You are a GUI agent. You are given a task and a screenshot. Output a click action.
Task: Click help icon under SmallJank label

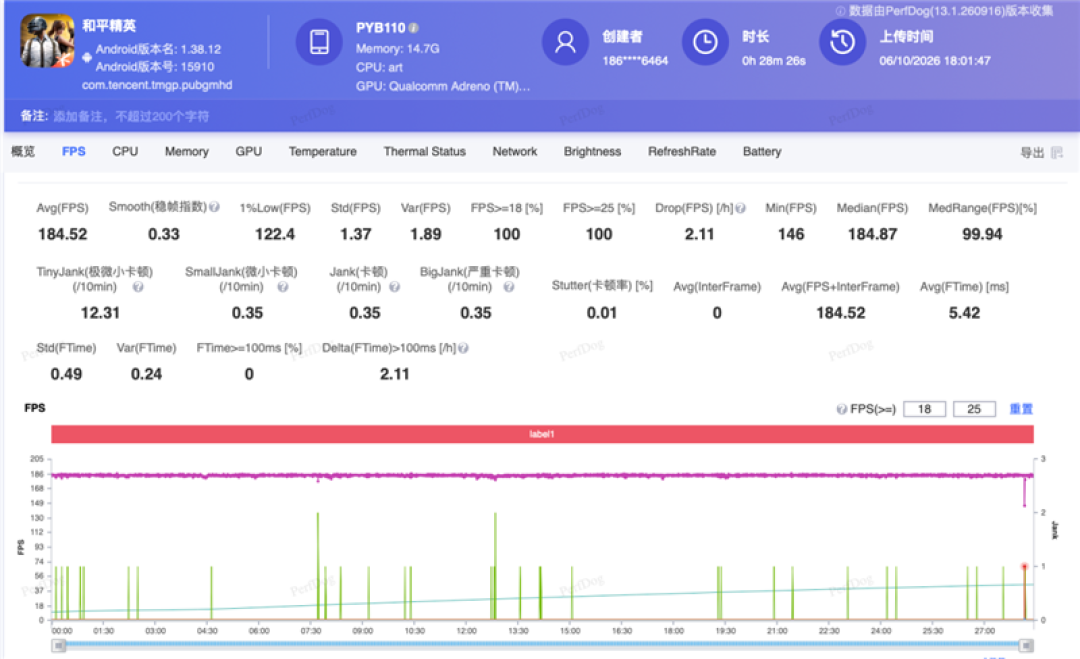pos(282,286)
